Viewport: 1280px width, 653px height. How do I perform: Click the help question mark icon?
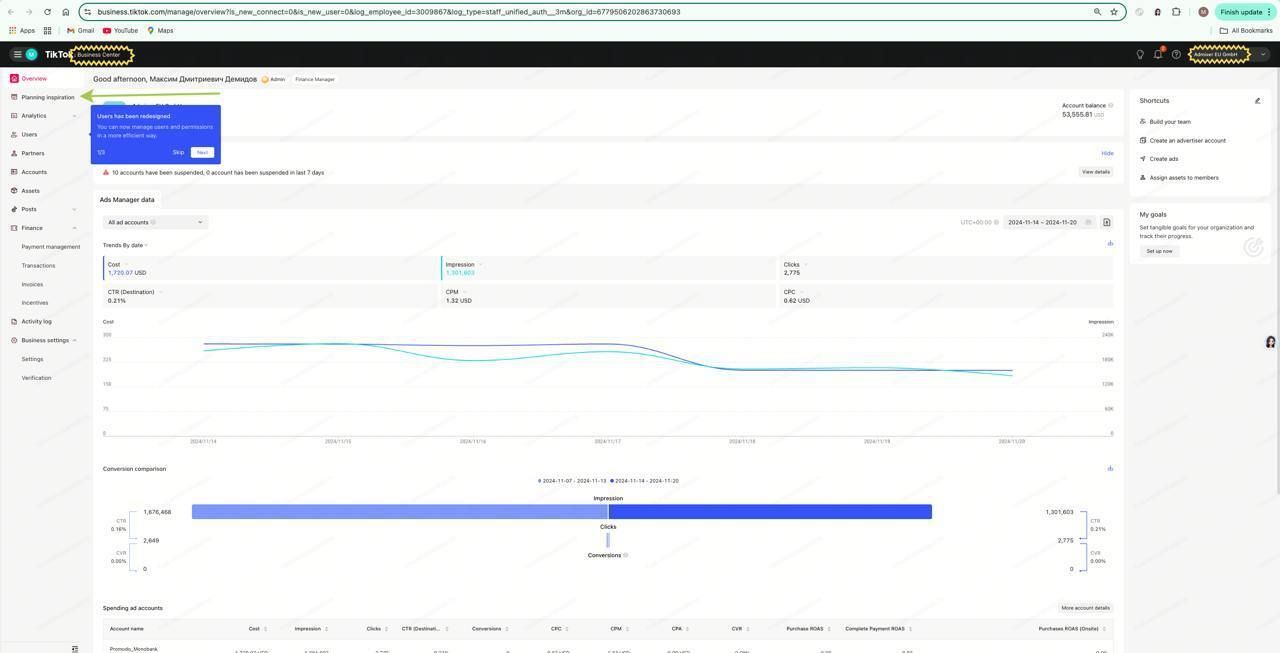click(x=1176, y=54)
